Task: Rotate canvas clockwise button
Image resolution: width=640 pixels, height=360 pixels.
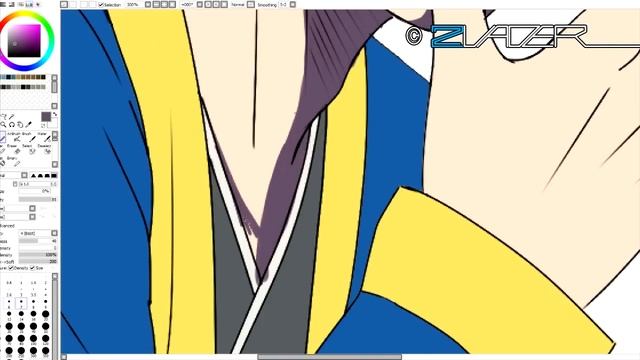Action: click(216, 4)
